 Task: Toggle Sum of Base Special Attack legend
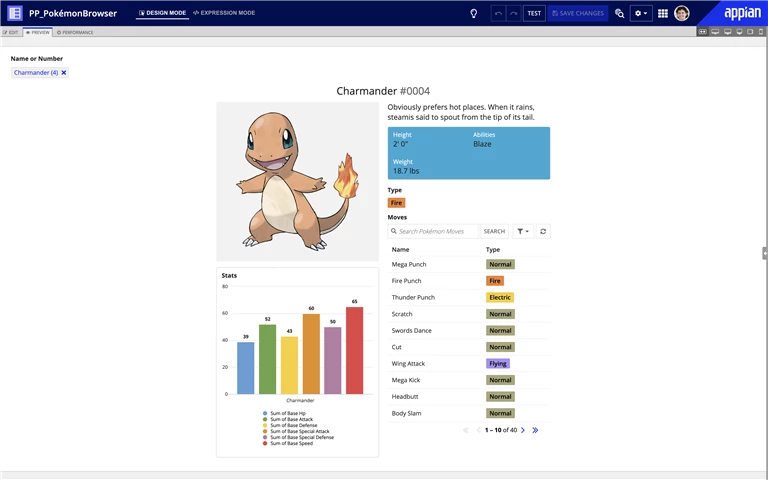click(x=296, y=432)
